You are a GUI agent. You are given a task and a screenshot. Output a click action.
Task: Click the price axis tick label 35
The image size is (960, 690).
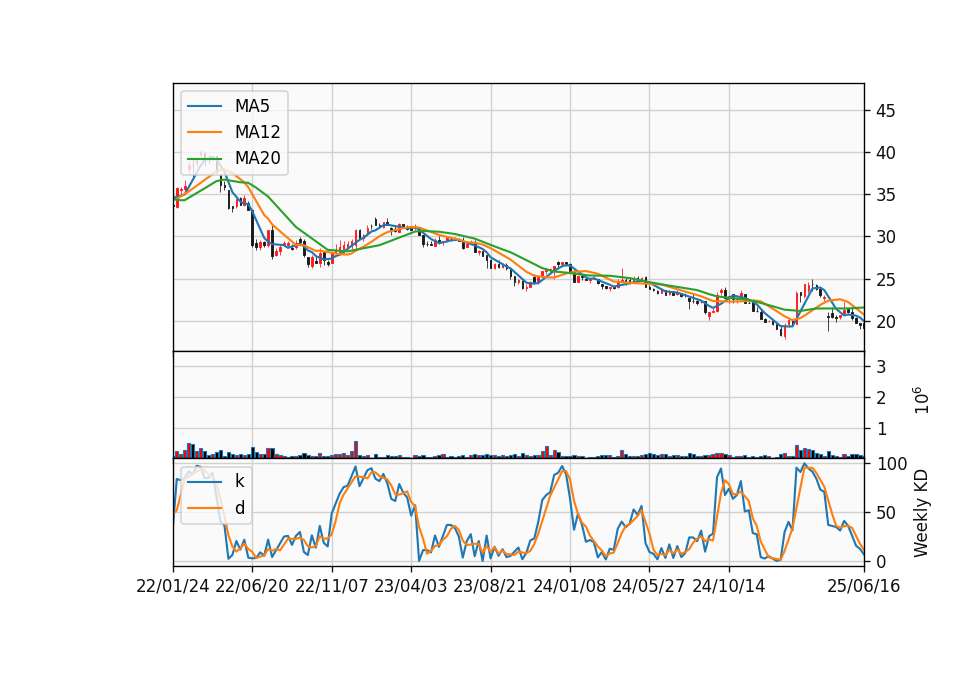(885, 195)
